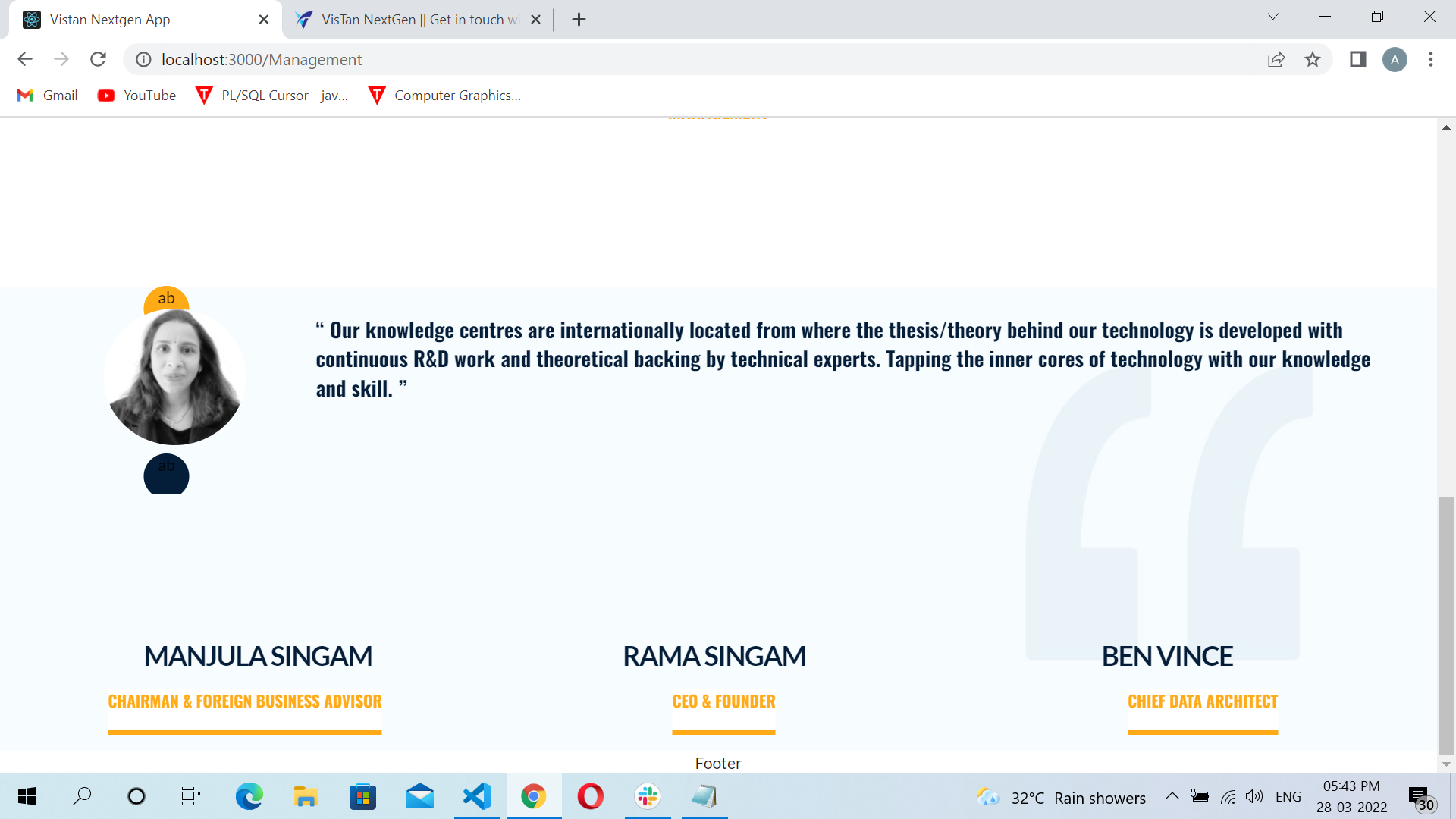Screen dimensions: 1456x819
Task: Share this page icon
Action: (x=1276, y=59)
